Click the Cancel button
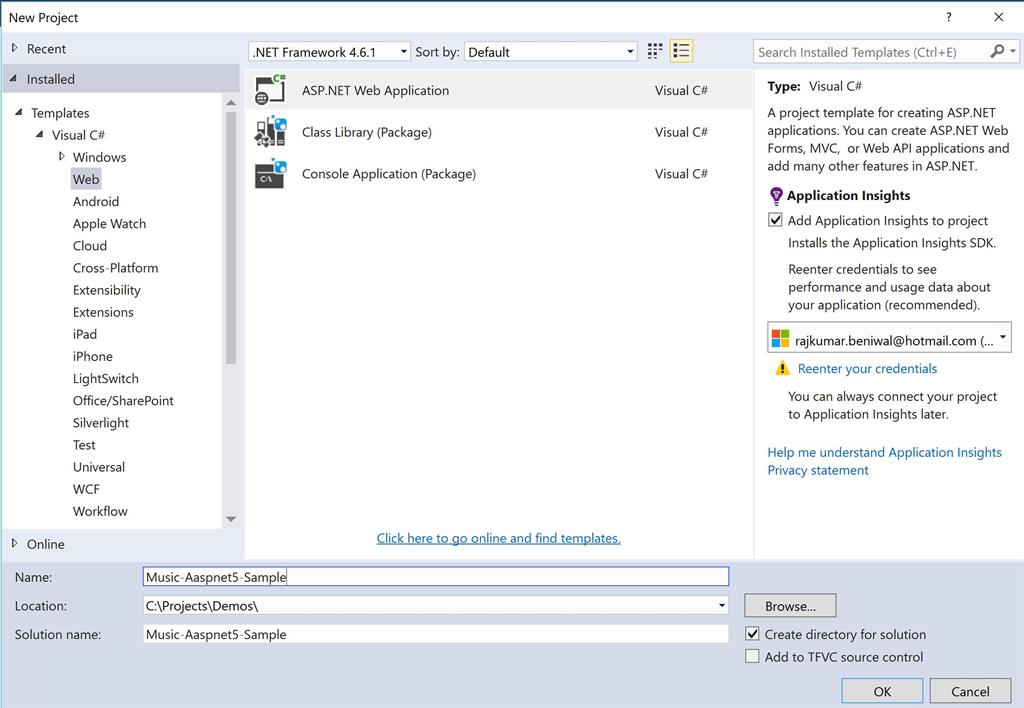1024x708 pixels. (x=970, y=691)
